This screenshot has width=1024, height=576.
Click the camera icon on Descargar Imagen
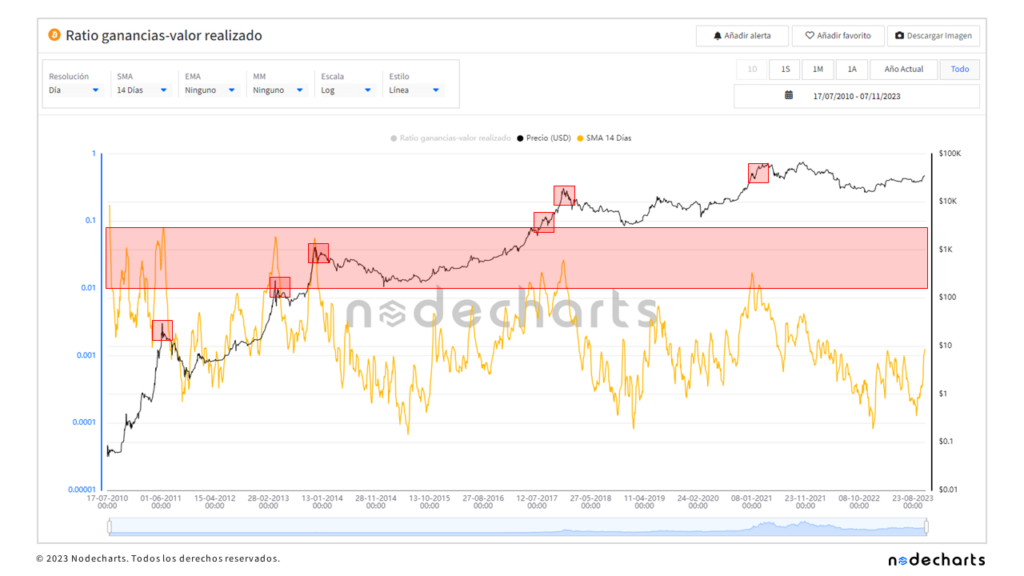[x=898, y=35]
